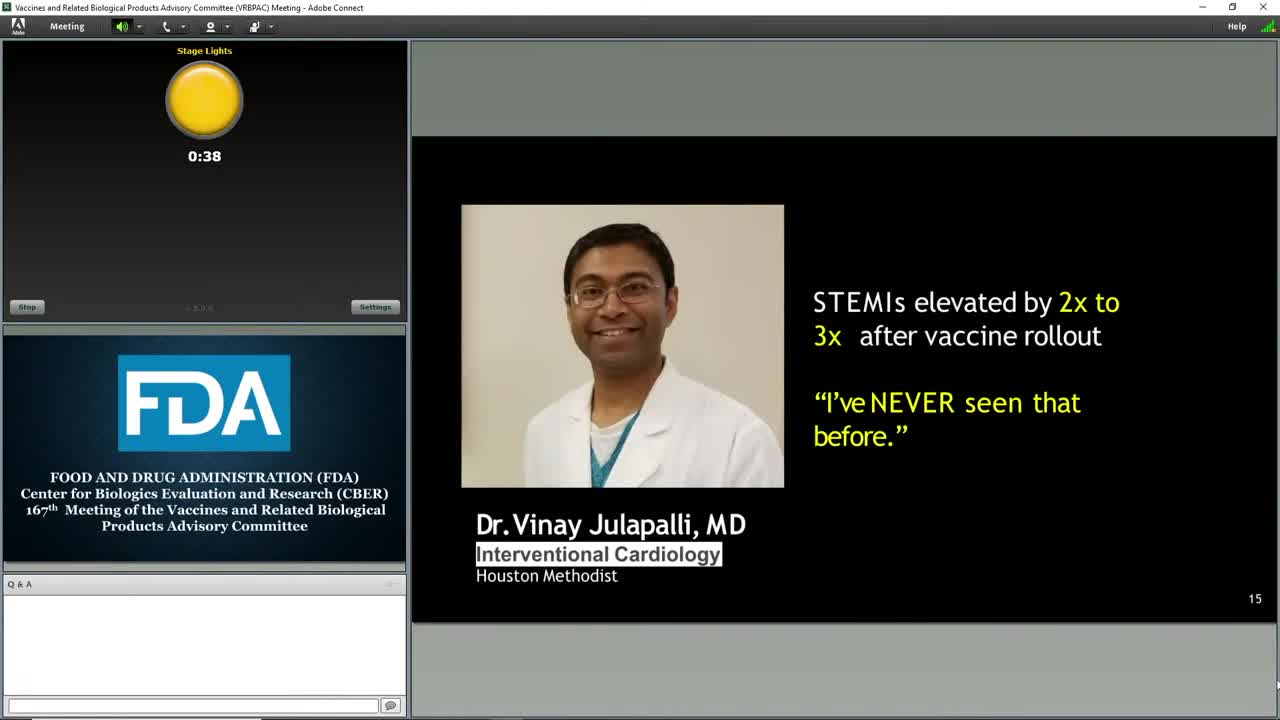1280x720 pixels.
Task: Open Stage Lights Settings button
Action: (x=375, y=307)
